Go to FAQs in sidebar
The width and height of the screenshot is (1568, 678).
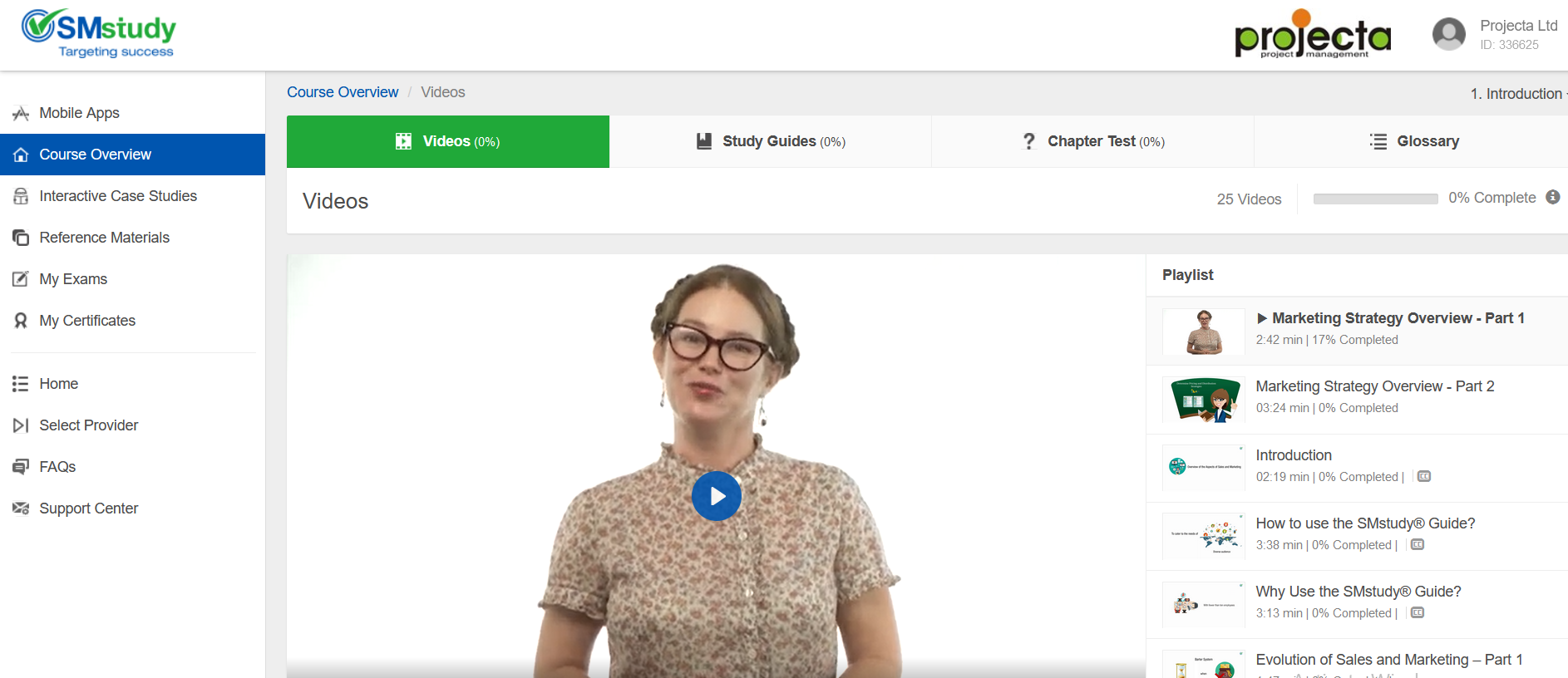tap(57, 467)
